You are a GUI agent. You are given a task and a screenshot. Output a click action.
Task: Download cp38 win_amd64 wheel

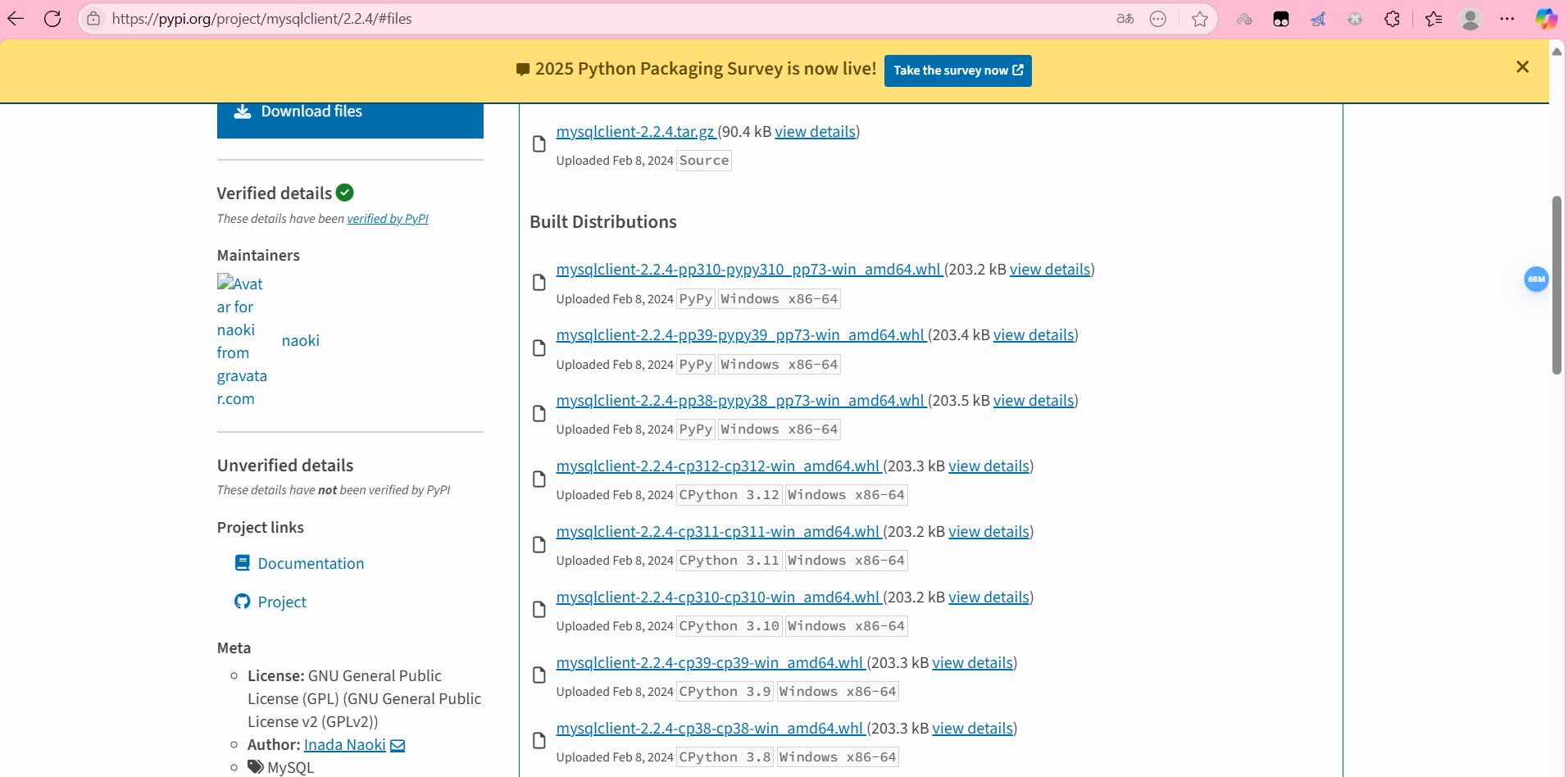pos(710,729)
